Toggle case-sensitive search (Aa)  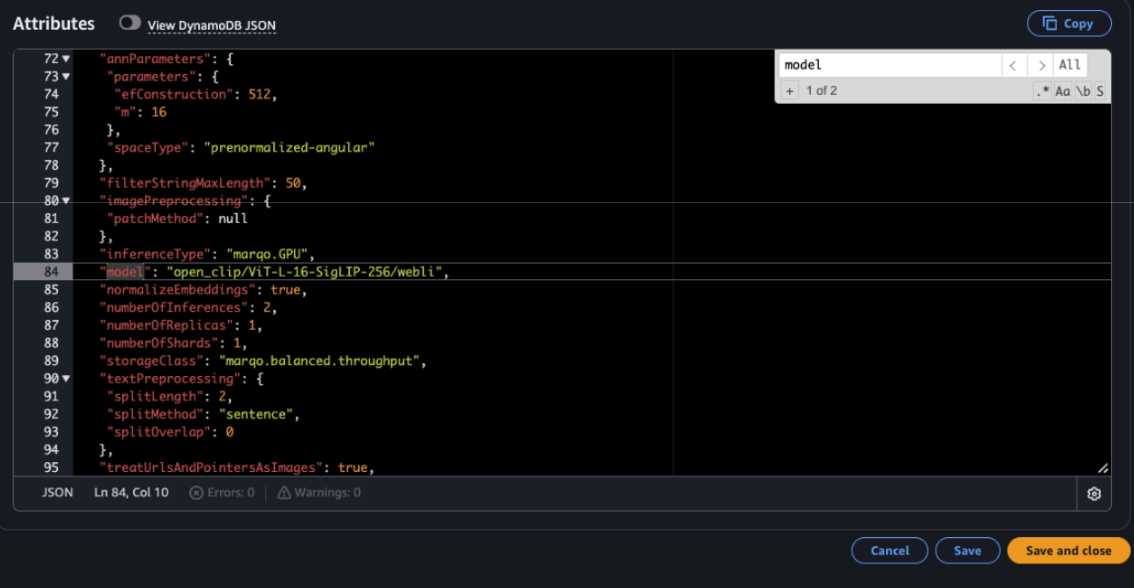[1063, 91]
